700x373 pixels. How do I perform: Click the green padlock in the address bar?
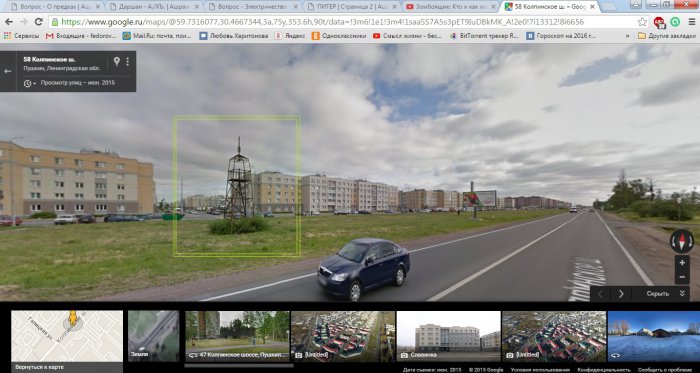click(54, 22)
